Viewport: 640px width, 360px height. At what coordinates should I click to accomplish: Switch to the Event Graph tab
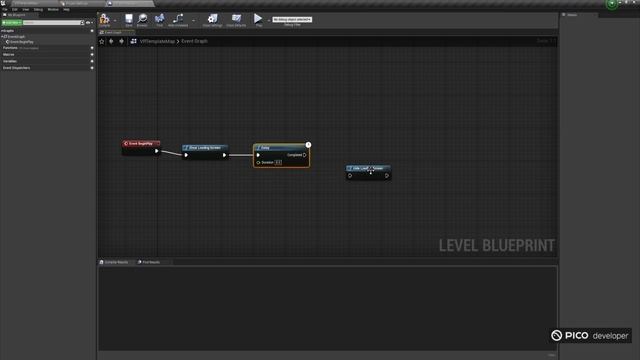(116, 32)
